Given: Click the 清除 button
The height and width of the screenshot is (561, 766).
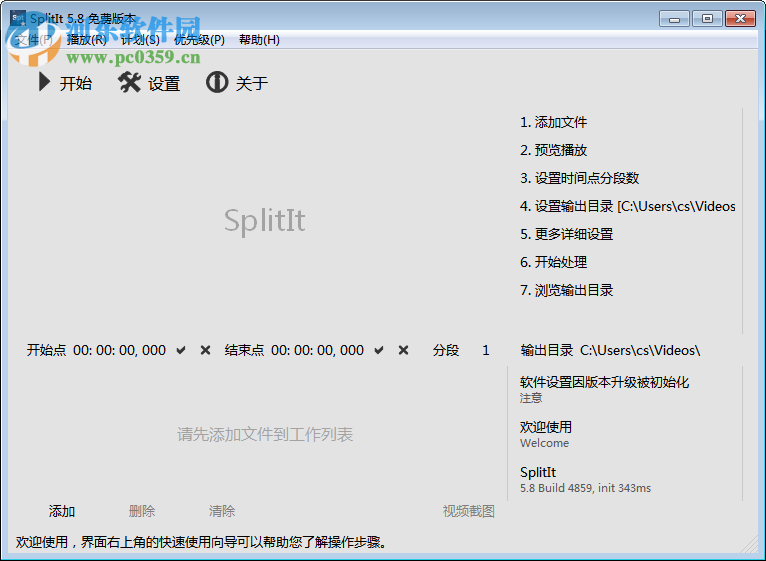Looking at the screenshot, I should point(222,511).
